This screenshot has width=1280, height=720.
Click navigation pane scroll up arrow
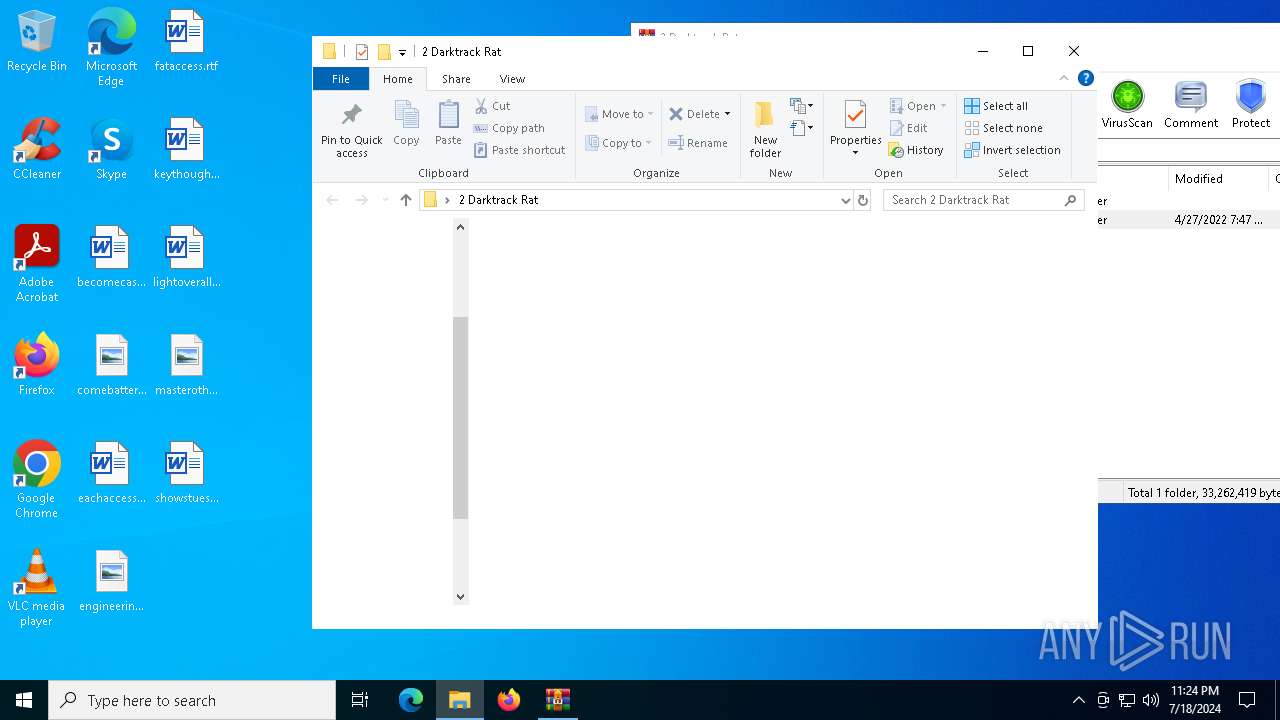click(x=460, y=227)
